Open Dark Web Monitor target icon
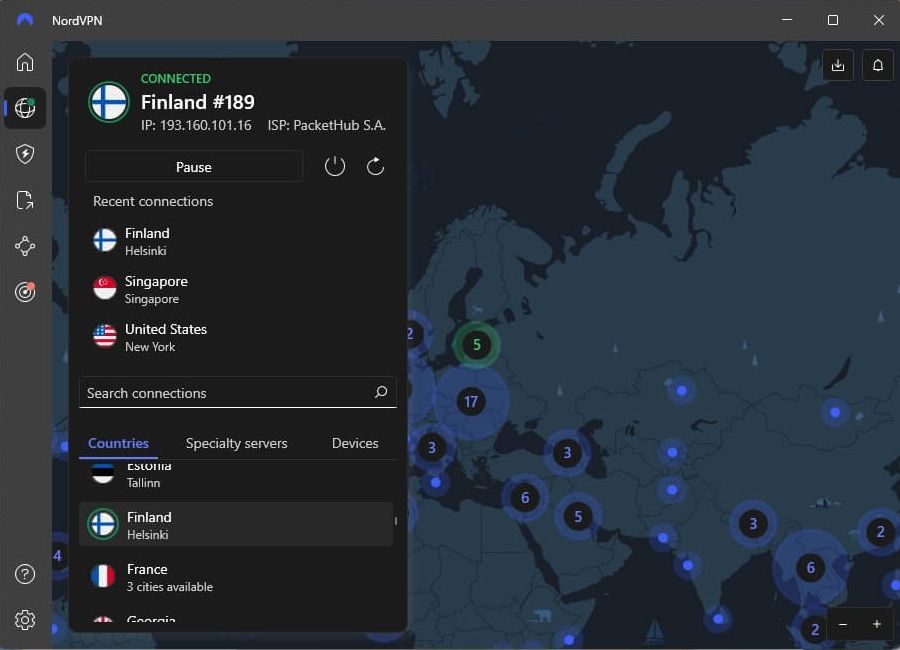900x650 pixels. 25,292
